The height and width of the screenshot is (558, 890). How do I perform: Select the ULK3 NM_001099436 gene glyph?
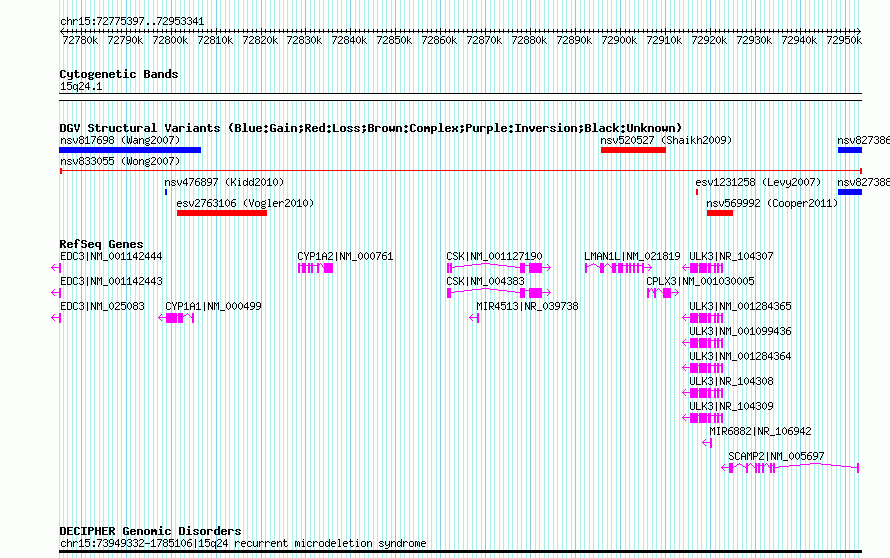[x=703, y=343]
